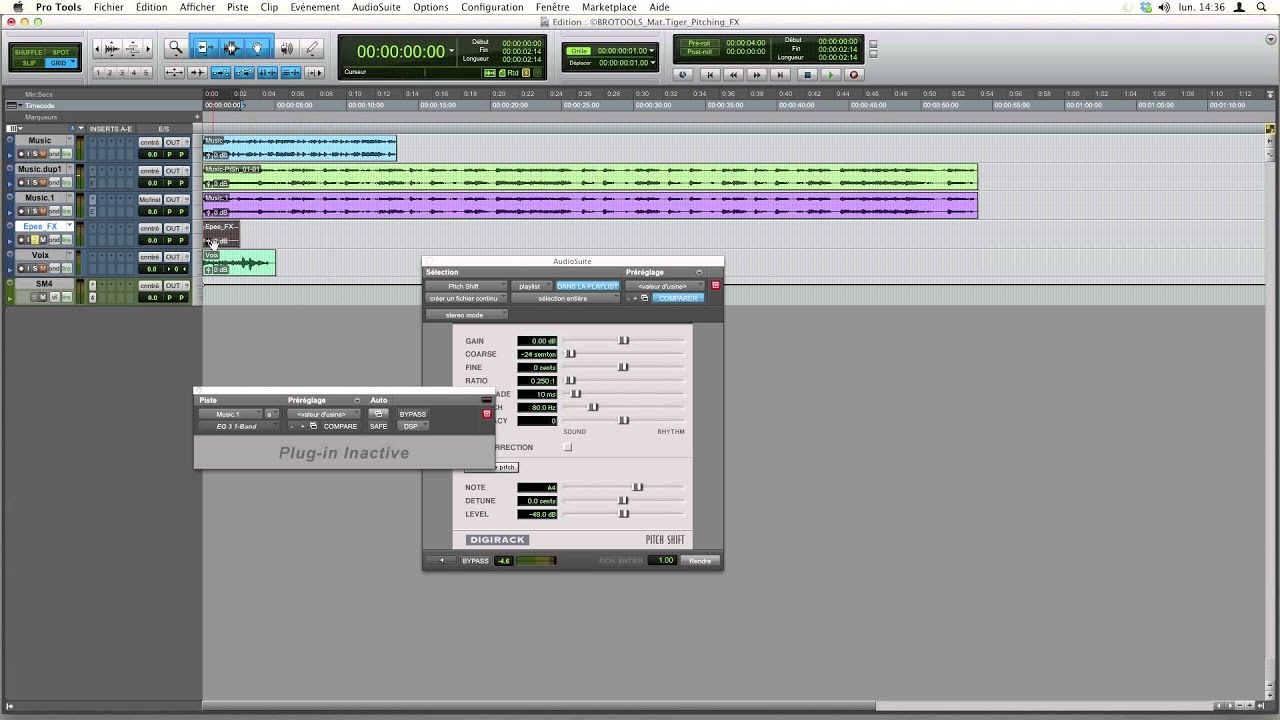Screen dimensions: 1280x720
Task: Click the GAIN slider handle
Action: point(624,341)
